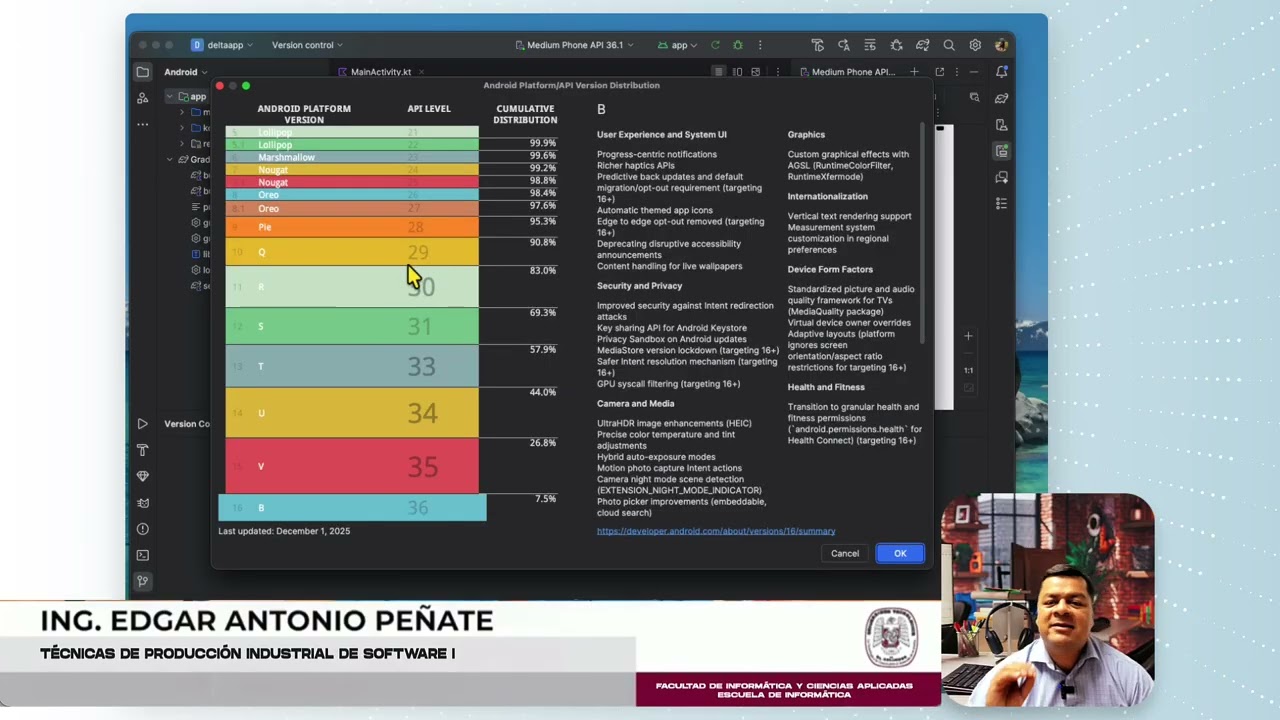
Task: Open the Logcat cat icon
Action: [x=143, y=503]
